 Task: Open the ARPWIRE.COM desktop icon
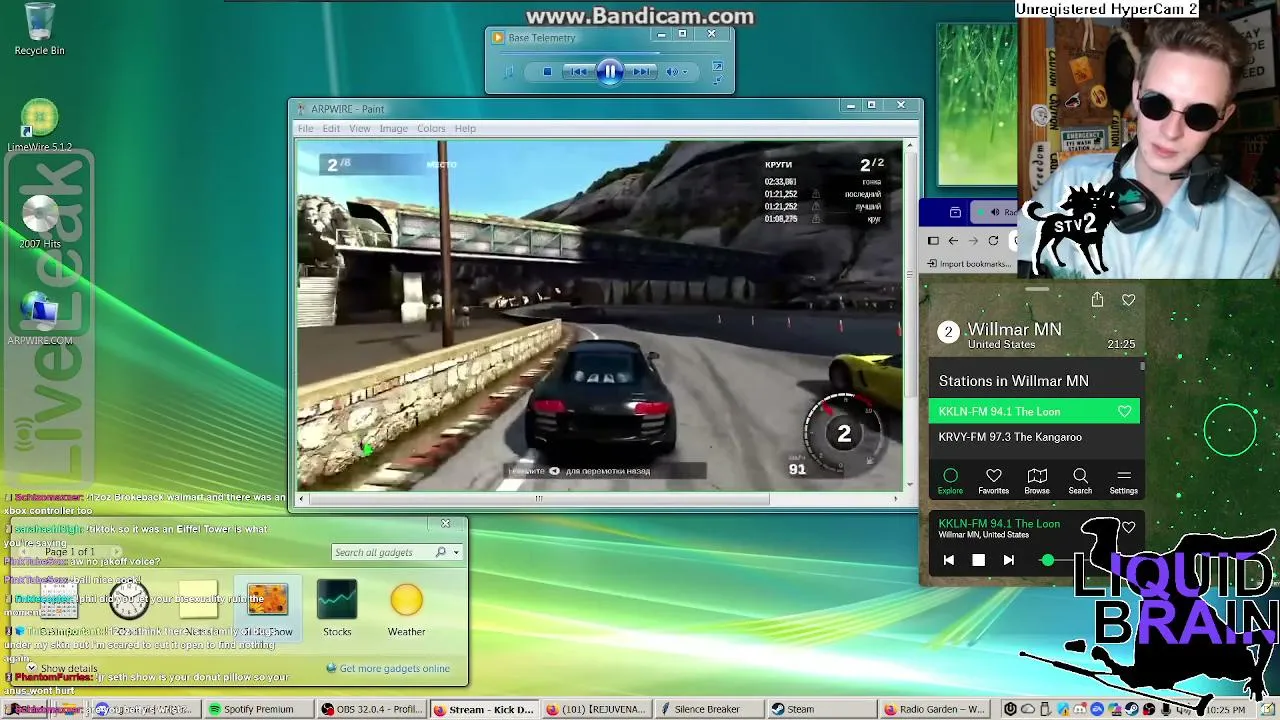pos(39,319)
